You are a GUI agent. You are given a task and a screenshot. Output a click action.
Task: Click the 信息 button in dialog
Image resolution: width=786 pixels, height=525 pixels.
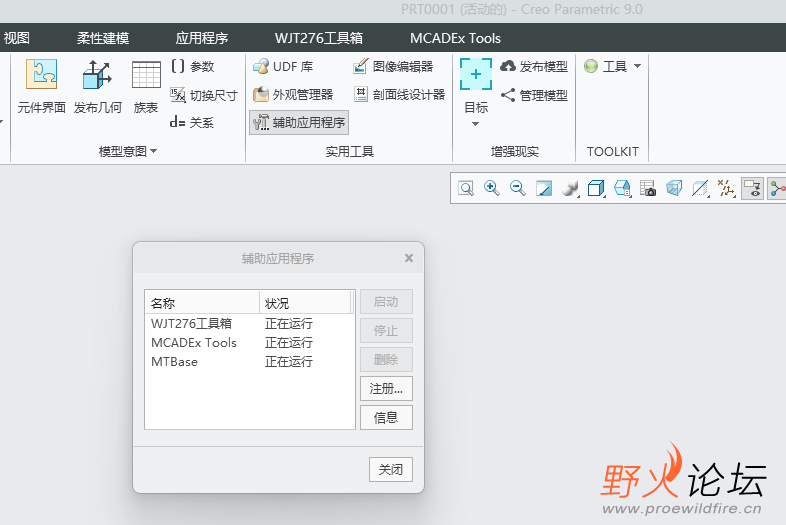coord(386,418)
